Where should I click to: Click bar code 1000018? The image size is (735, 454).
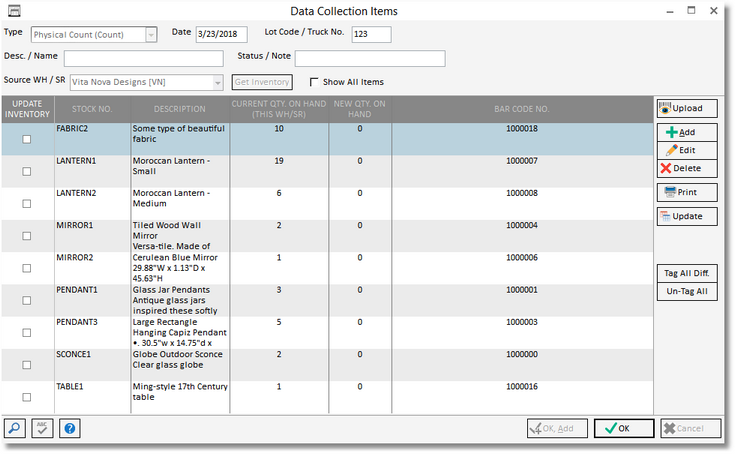click(x=522, y=128)
